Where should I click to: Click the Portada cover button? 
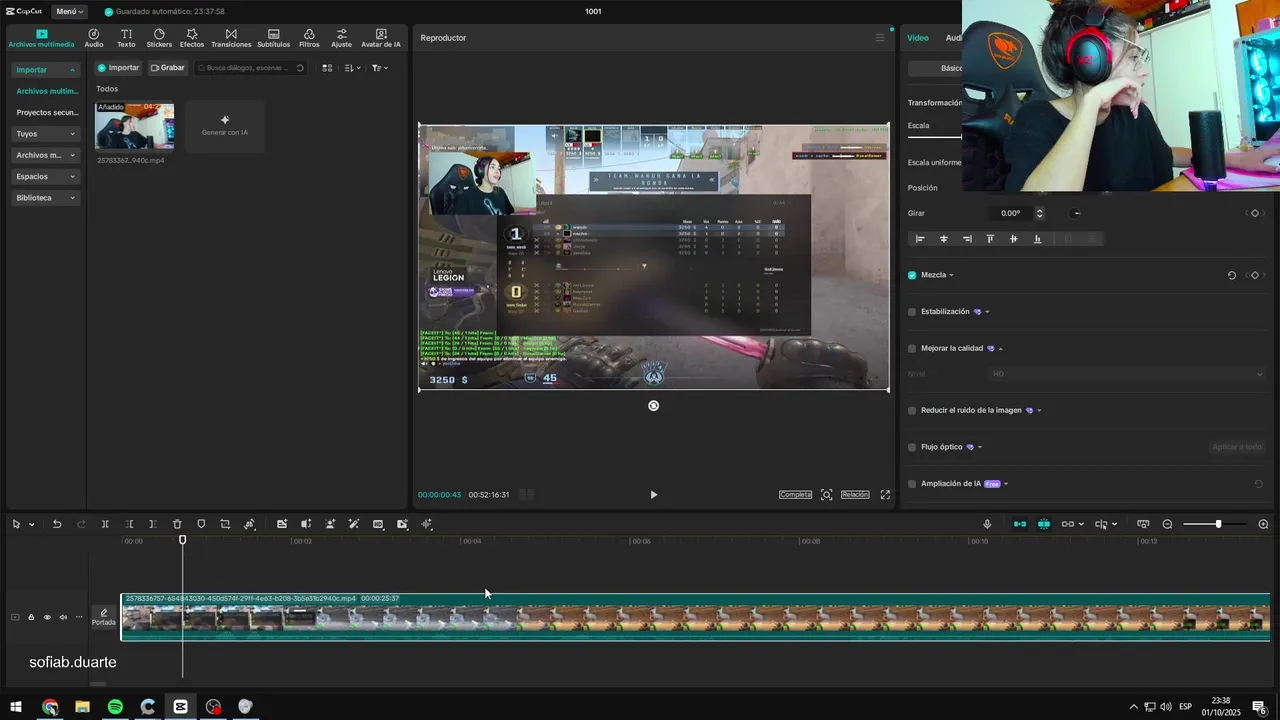tap(104, 617)
